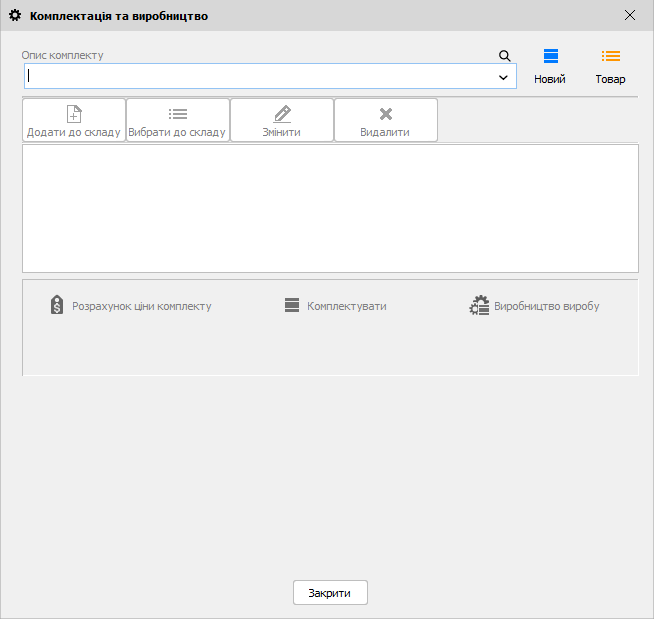The width and height of the screenshot is (654, 619).
Task: Click the gear icon in title bar
Action: click(x=15, y=16)
